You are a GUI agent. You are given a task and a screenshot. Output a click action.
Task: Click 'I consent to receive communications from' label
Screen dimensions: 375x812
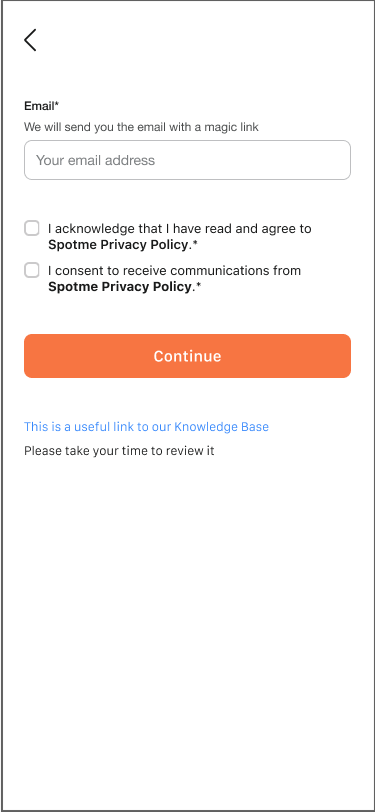point(175,270)
